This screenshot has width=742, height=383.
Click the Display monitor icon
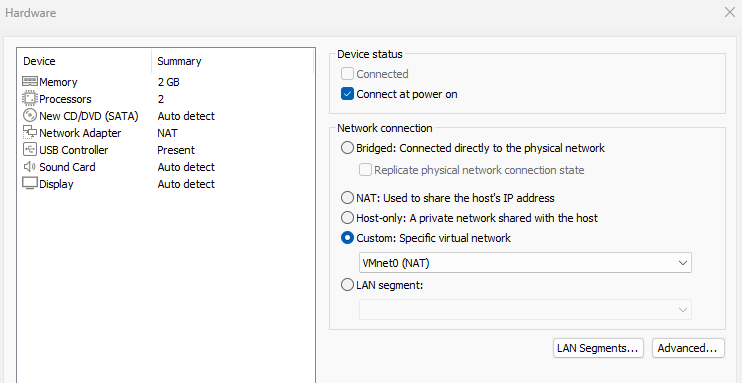pyautogui.click(x=30, y=184)
